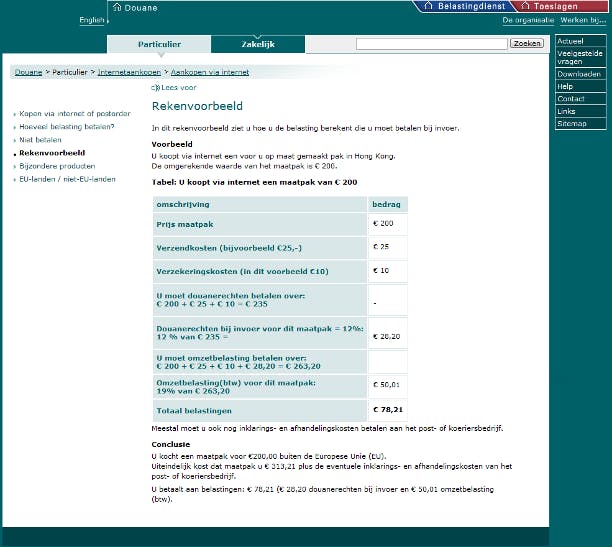Open the Links menu item
This screenshot has width=612, height=547.
pos(580,111)
